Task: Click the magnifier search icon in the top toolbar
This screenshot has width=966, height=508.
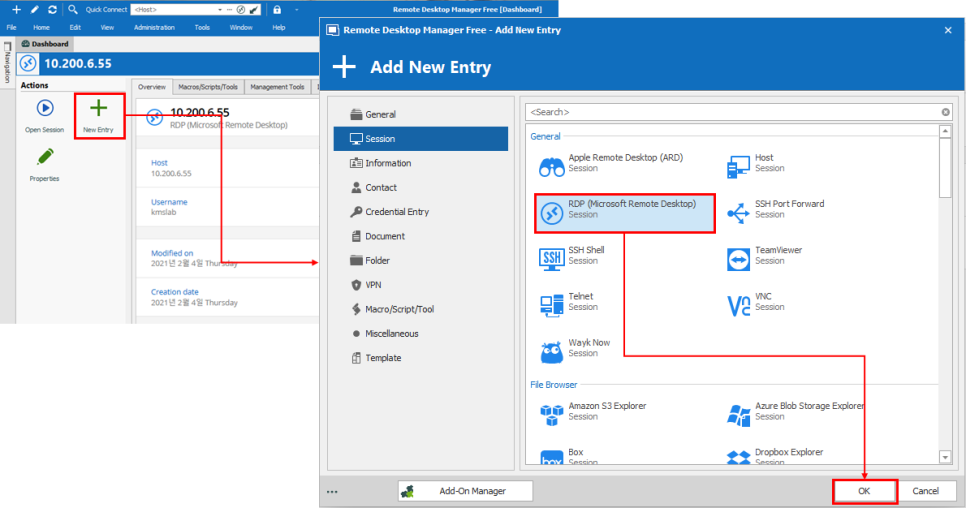Action: pyautogui.click(x=73, y=9)
